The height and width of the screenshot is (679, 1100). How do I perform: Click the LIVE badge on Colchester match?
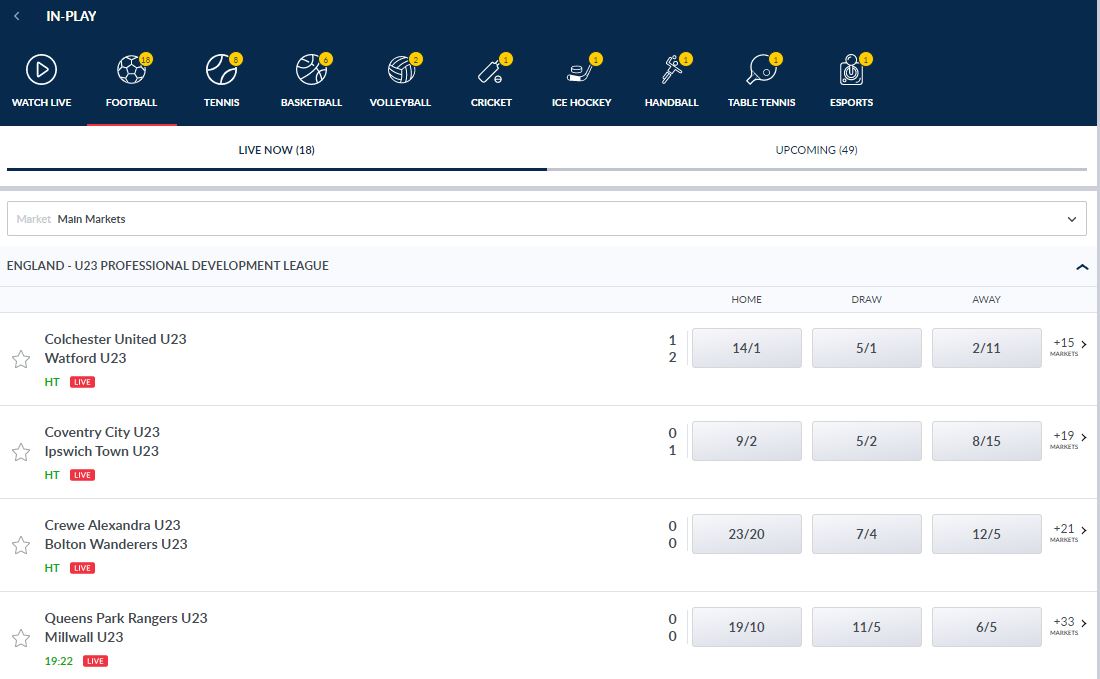pos(82,382)
